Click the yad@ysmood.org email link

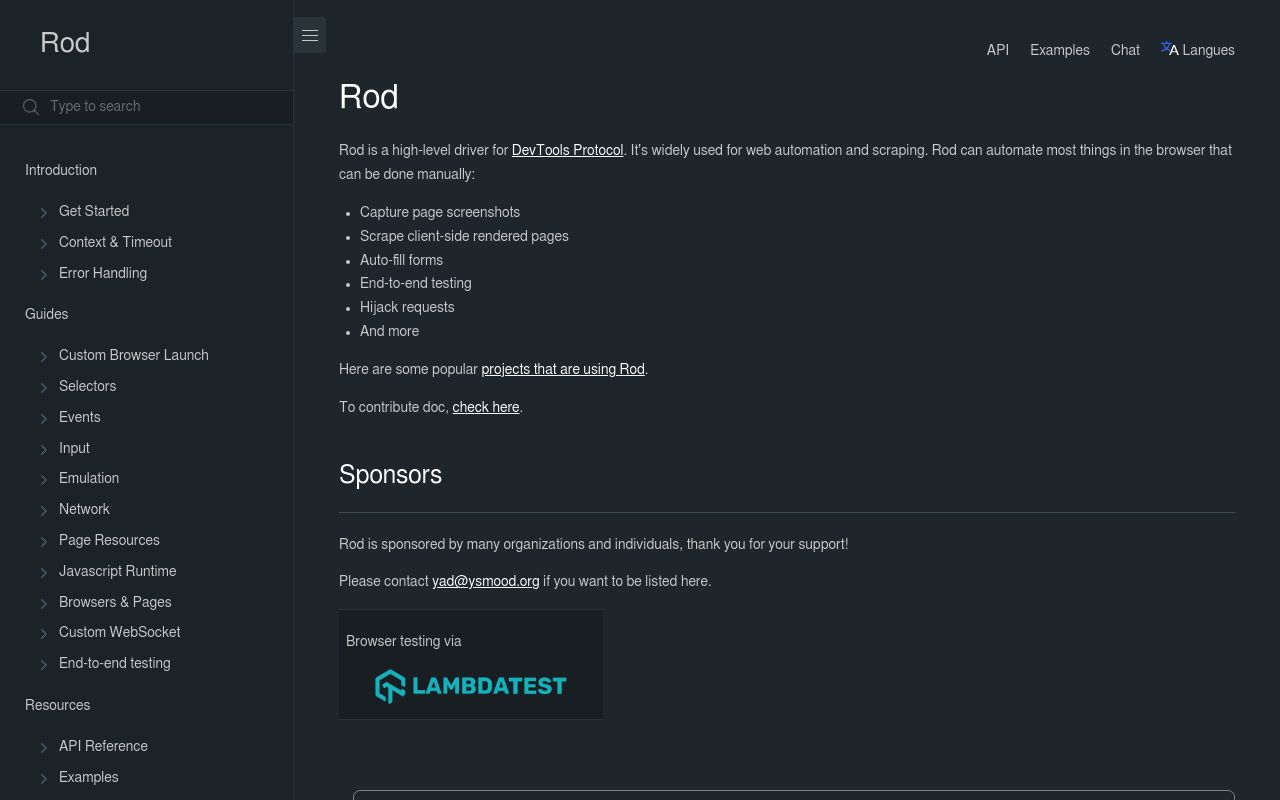[485, 581]
